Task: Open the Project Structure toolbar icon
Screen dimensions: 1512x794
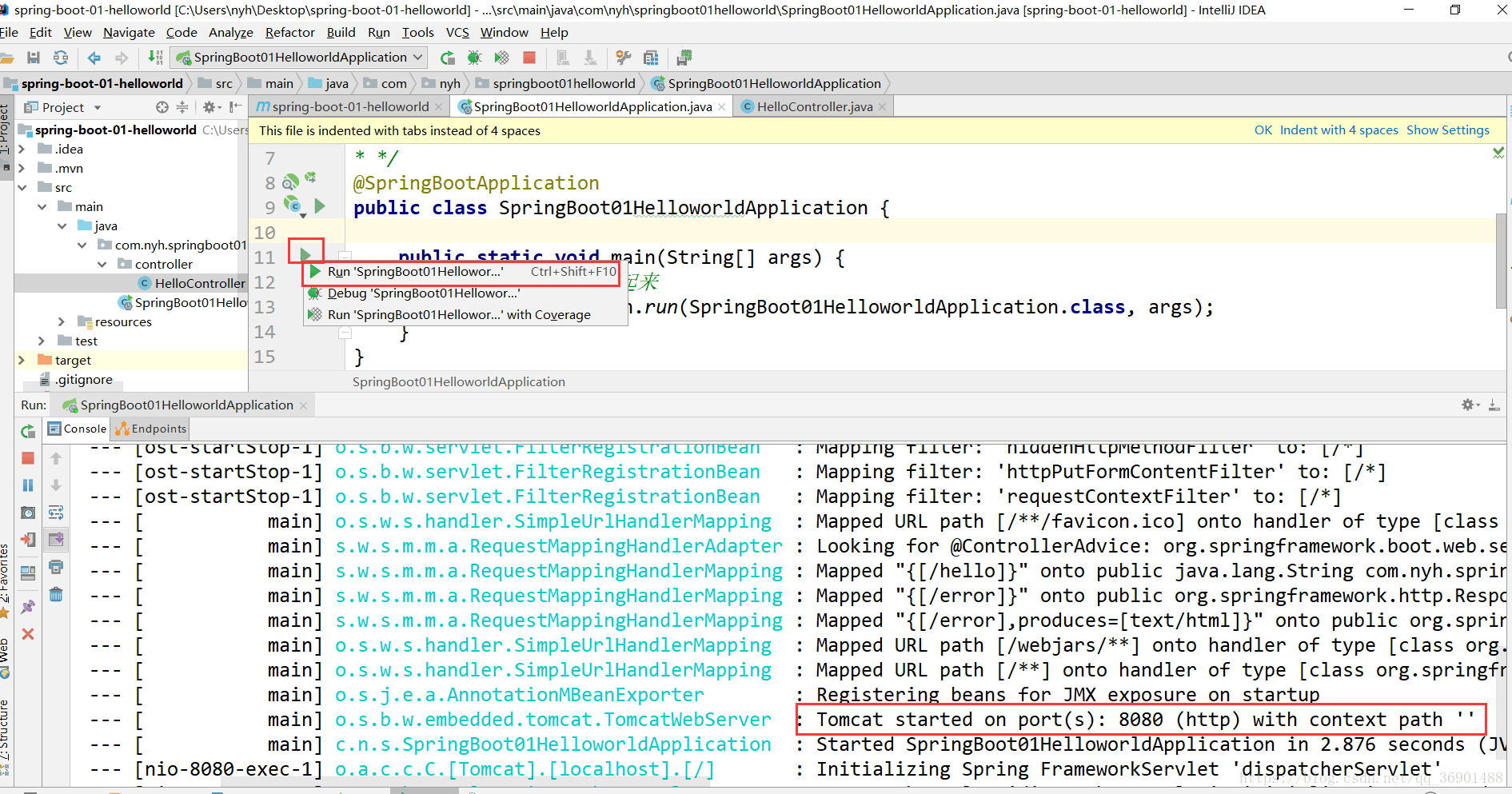Action: pos(651,58)
